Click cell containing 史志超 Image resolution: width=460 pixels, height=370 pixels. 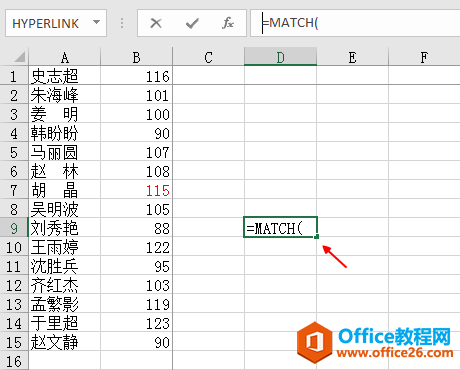(x=65, y=76)
